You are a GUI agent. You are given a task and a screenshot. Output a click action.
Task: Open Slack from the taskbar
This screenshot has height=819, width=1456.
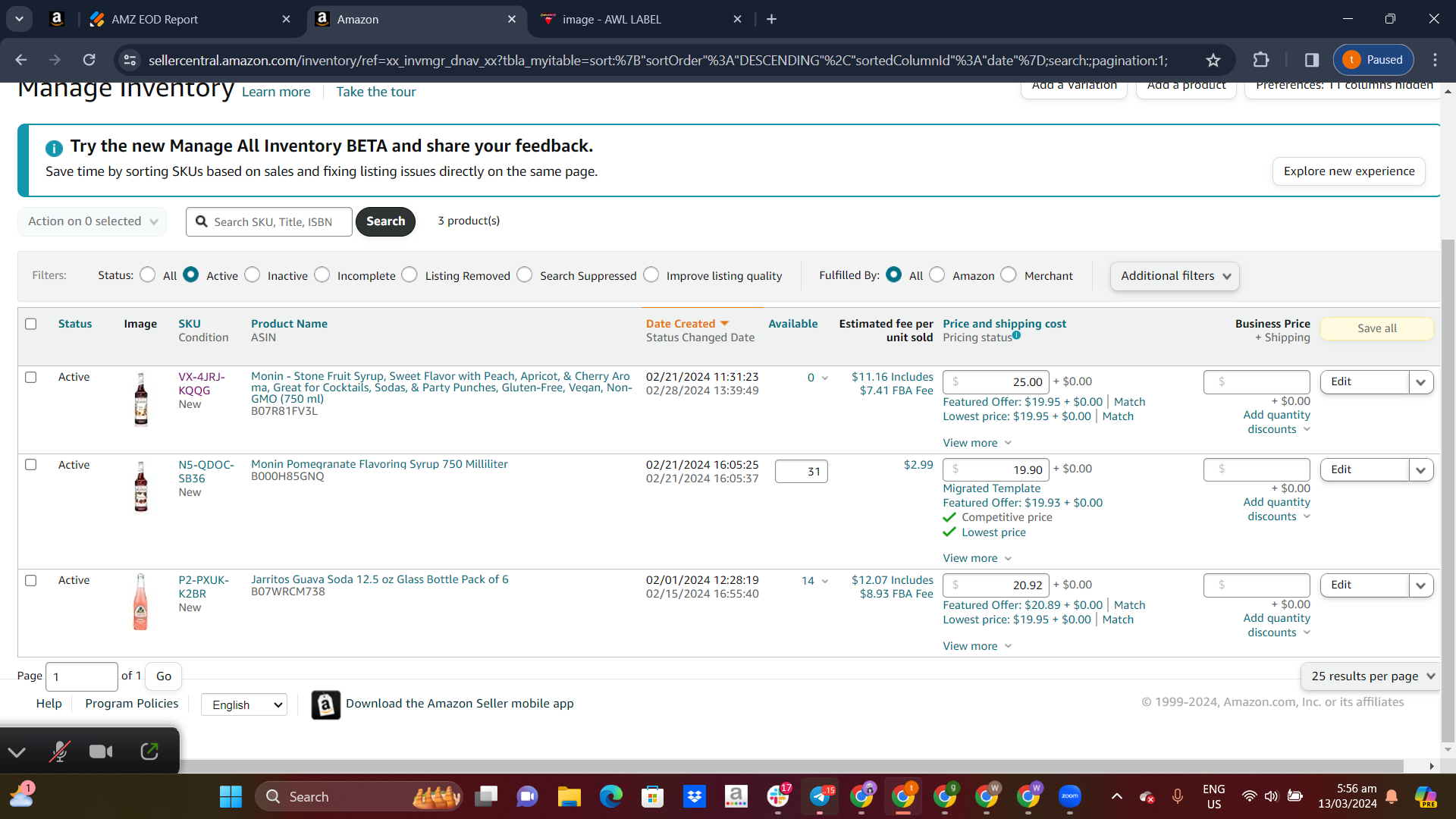[778, 797]
